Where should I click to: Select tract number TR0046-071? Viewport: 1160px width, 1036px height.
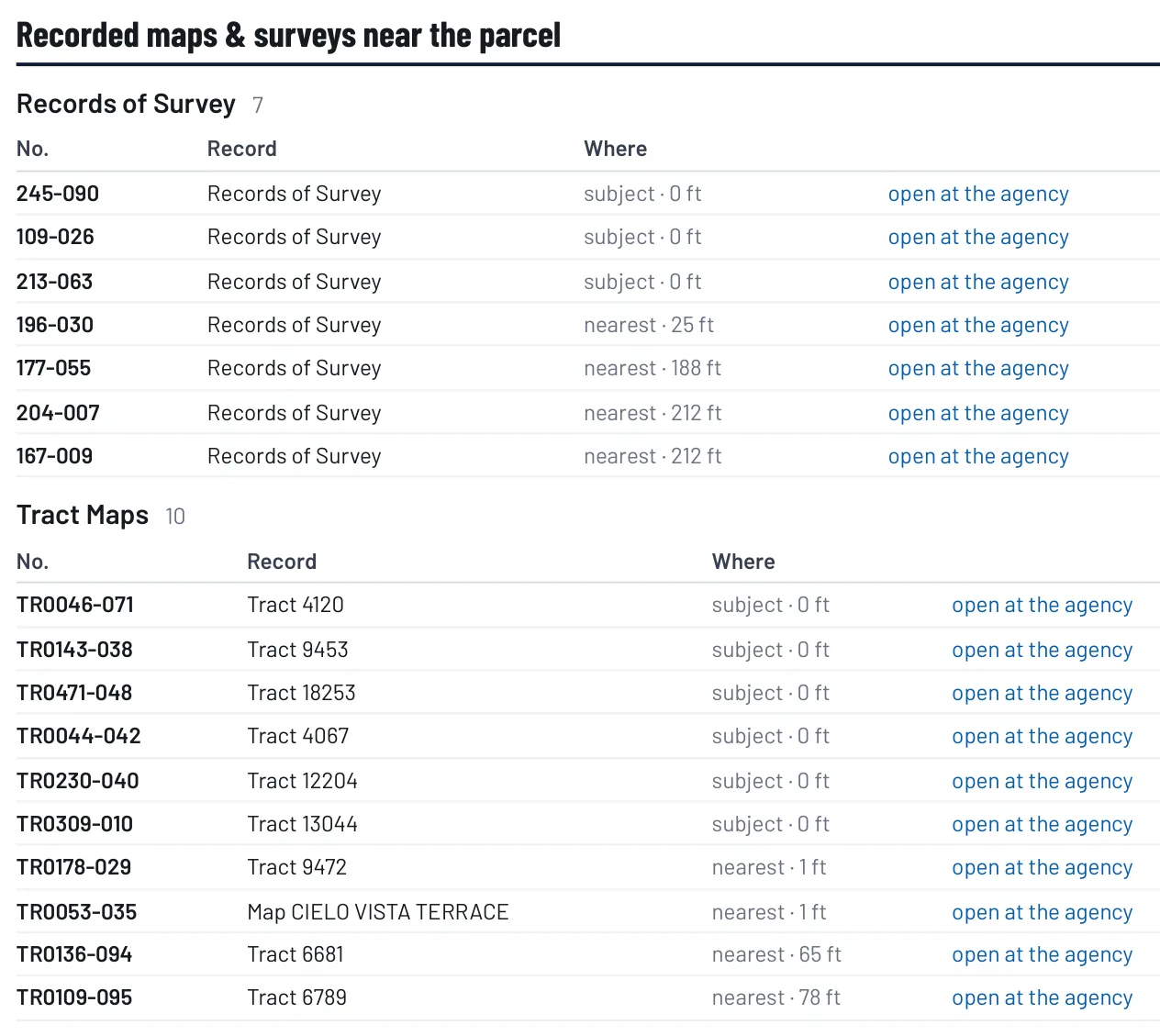pyautogui.click(x=75, y=605)
